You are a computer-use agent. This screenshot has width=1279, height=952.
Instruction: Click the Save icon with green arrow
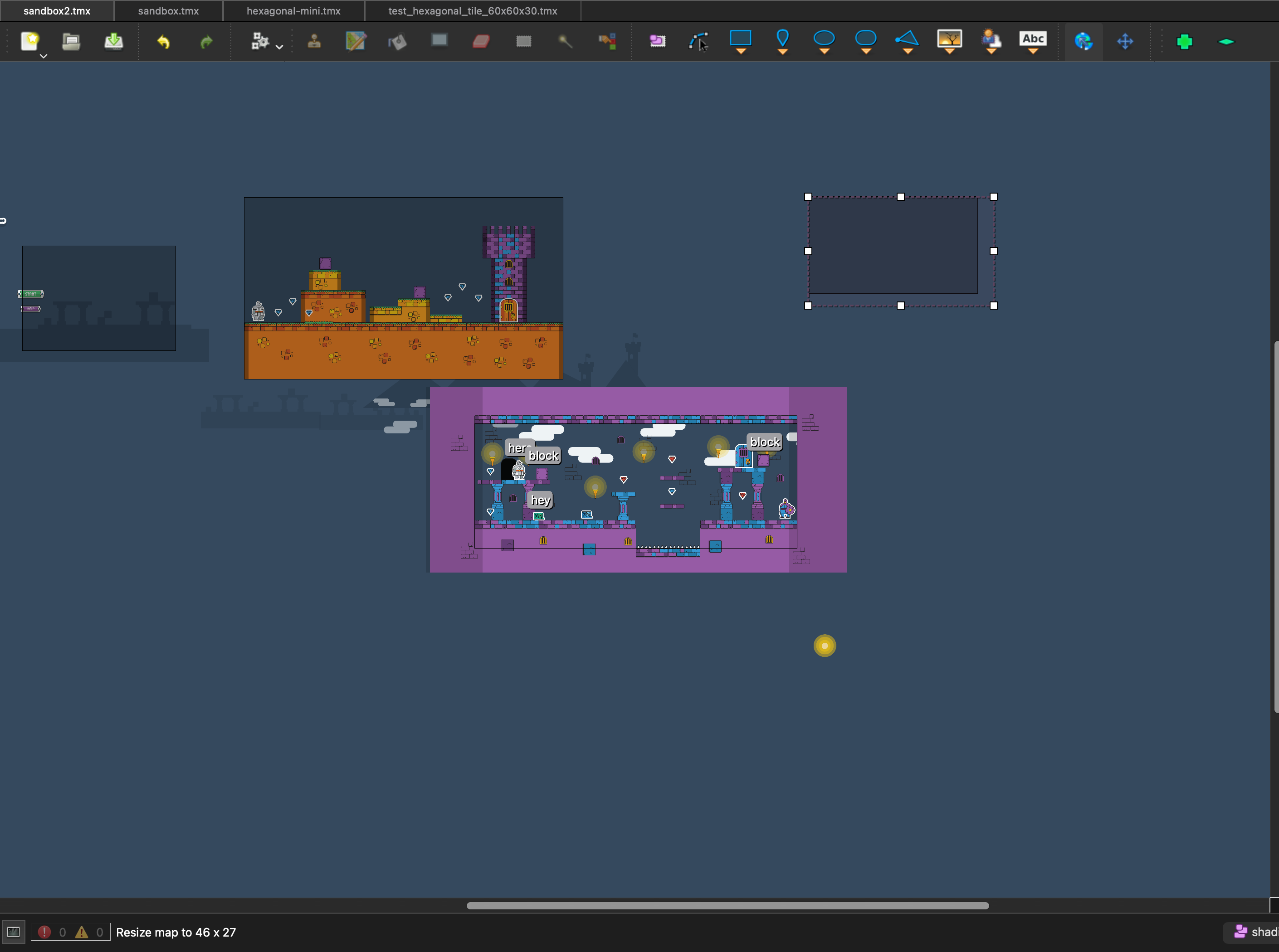113,41
